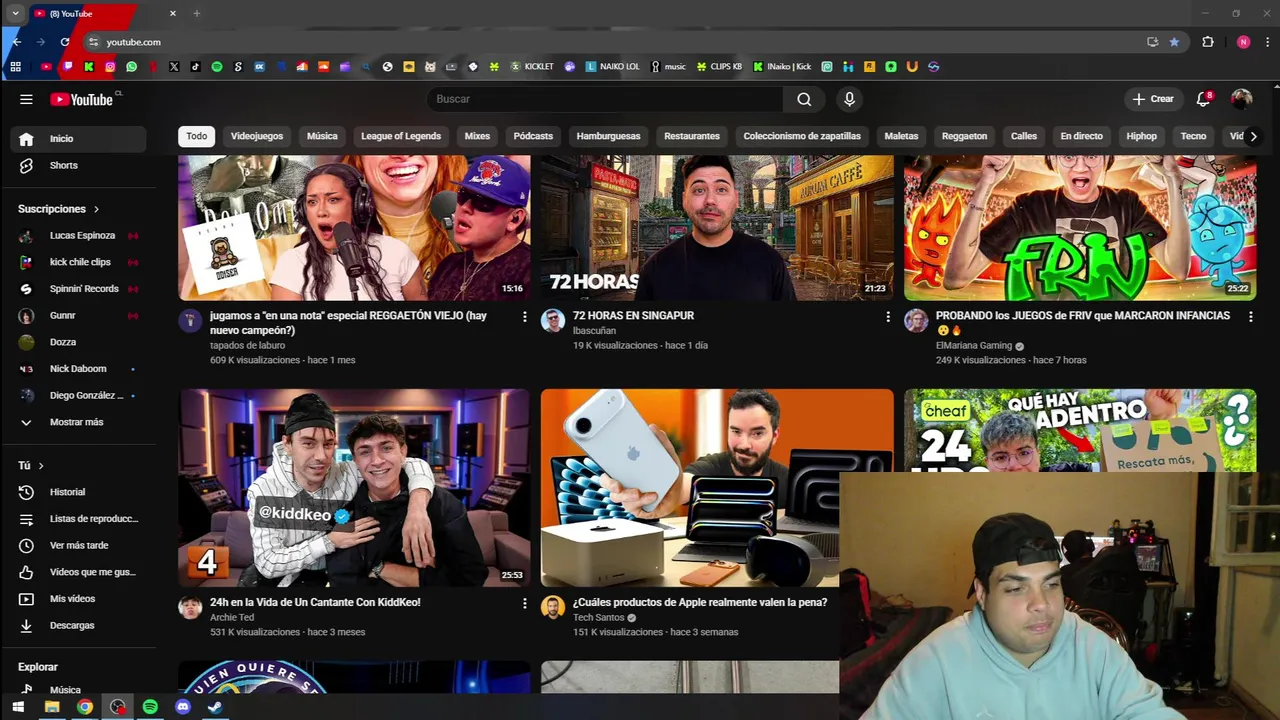The width and height of the screenshot is (1280, 720).
Task: Open Dozza subscription channel
Action: [x=78, y=342]
